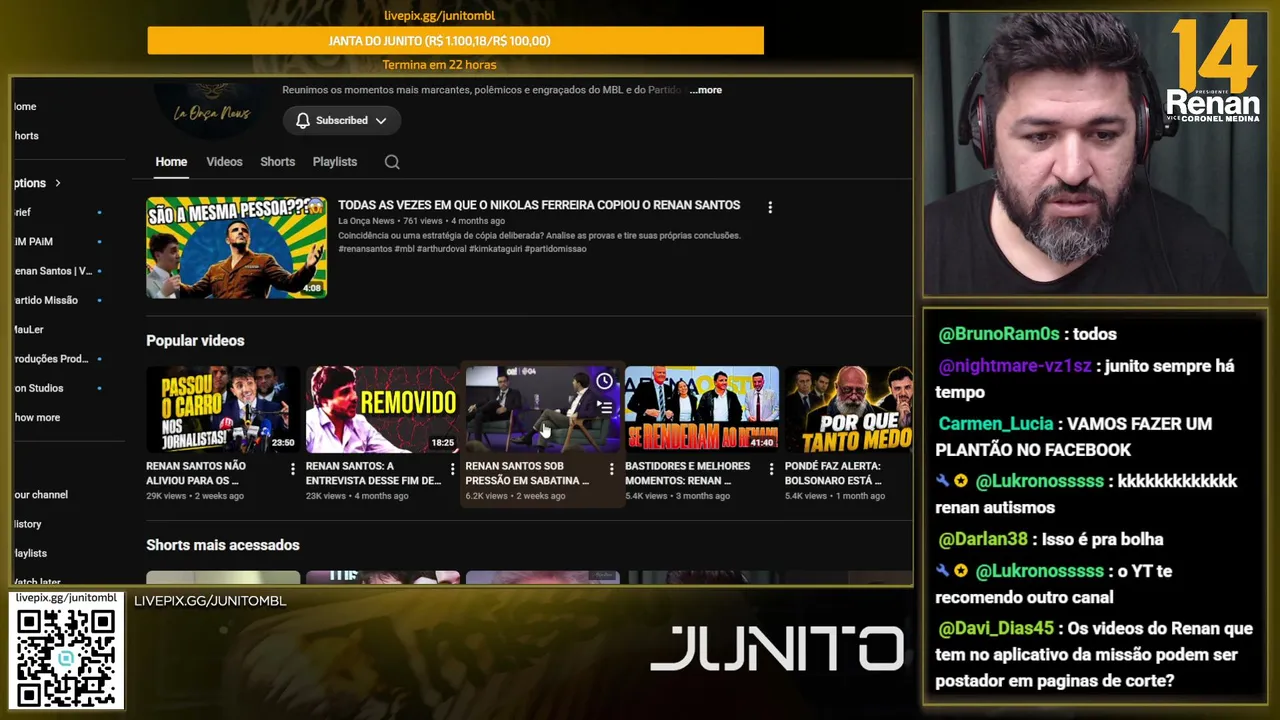Open three-dot menu for 'BASTIDORES E MELHORES MOMENTOS' video

771,469
